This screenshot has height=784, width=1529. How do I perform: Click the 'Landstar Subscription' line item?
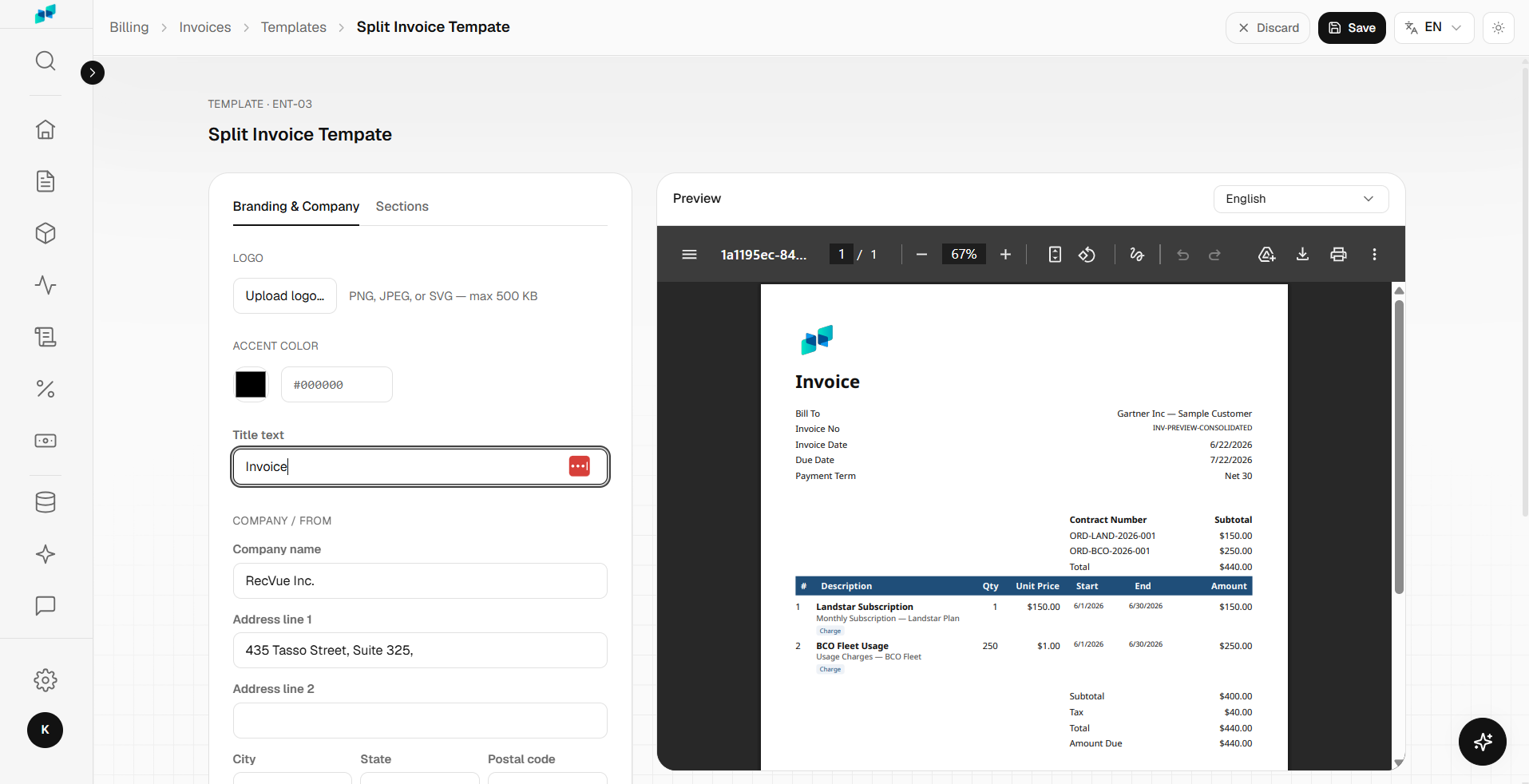(x=865, y=607)
